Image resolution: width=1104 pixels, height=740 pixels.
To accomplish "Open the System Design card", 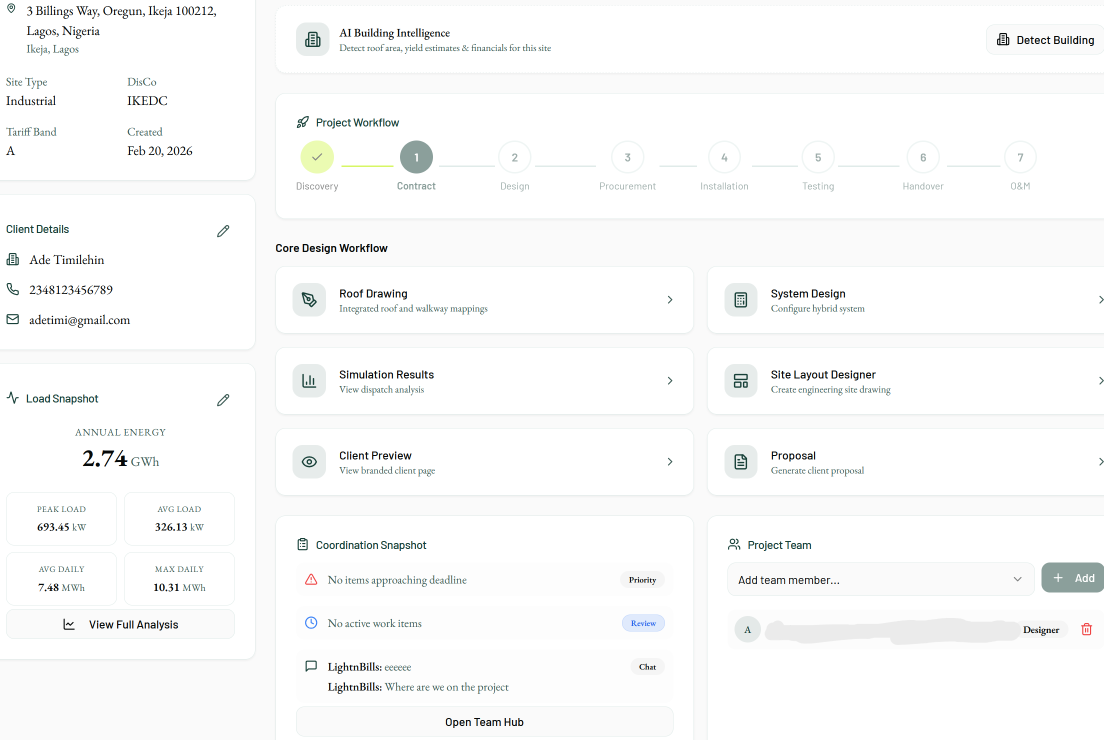I will point(905,300).
